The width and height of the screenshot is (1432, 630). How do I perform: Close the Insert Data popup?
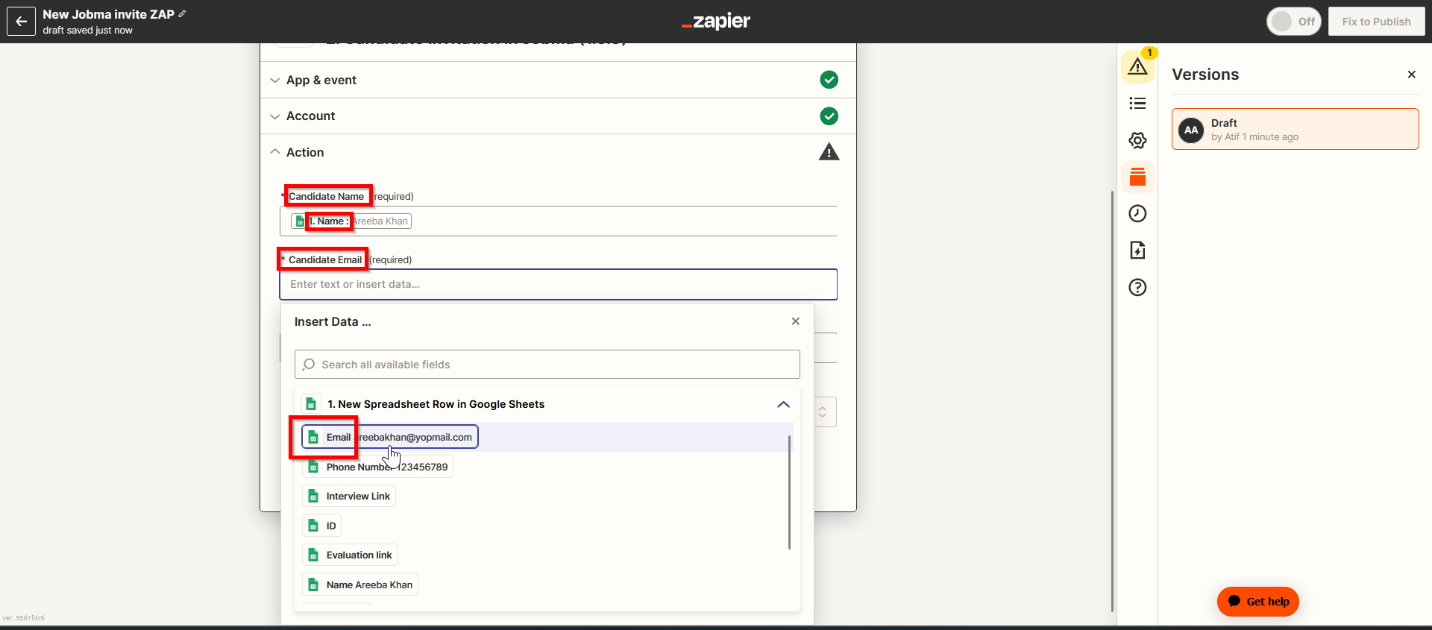[x=795, y=322]
